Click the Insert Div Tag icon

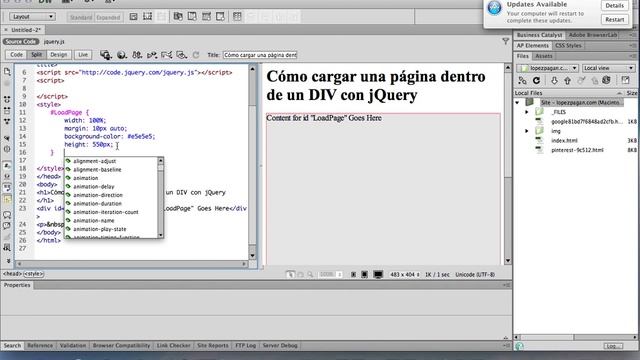[133, 17]
